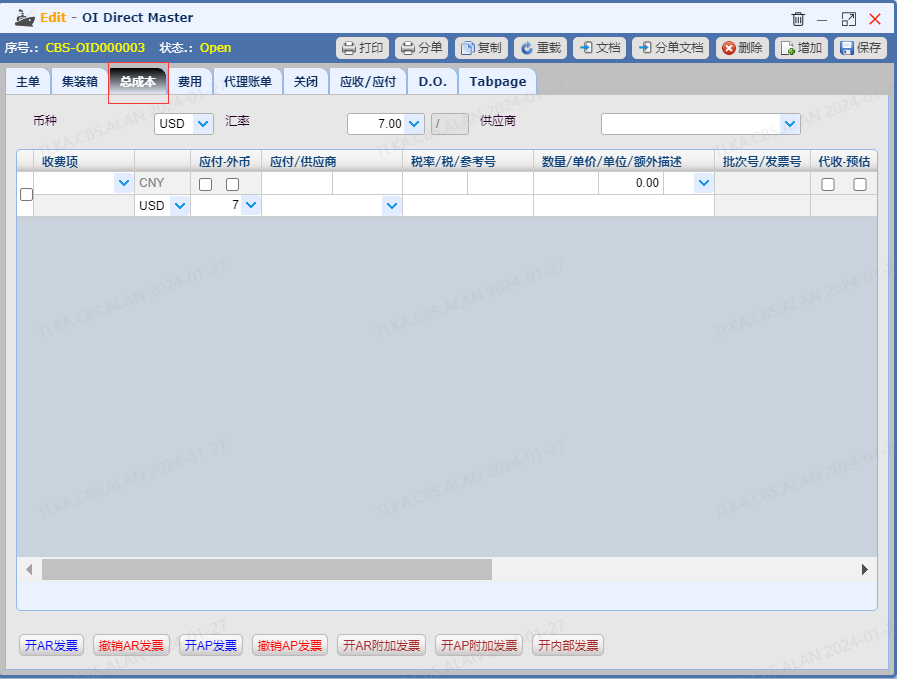Click the 保存 save button
897x679 pixels.
pyautogui.click(x=860, y=48)
